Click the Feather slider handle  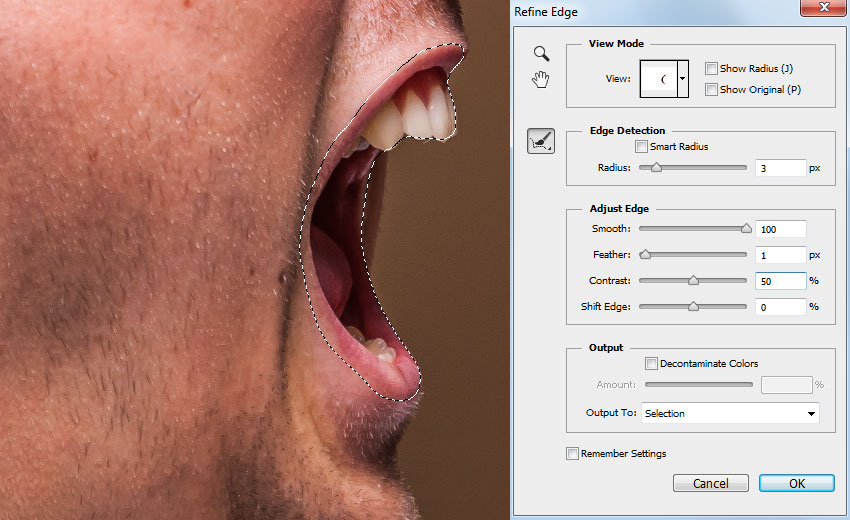pyautogui.click(x=645, y=254)
